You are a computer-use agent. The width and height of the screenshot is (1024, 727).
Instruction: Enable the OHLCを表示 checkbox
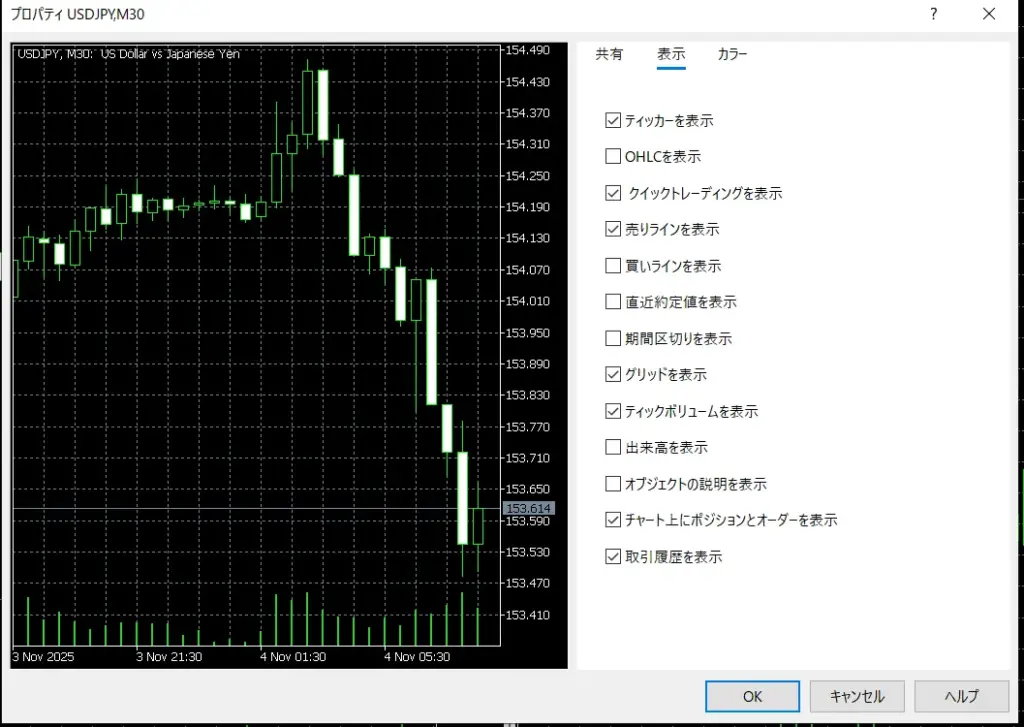click(613, 156)
